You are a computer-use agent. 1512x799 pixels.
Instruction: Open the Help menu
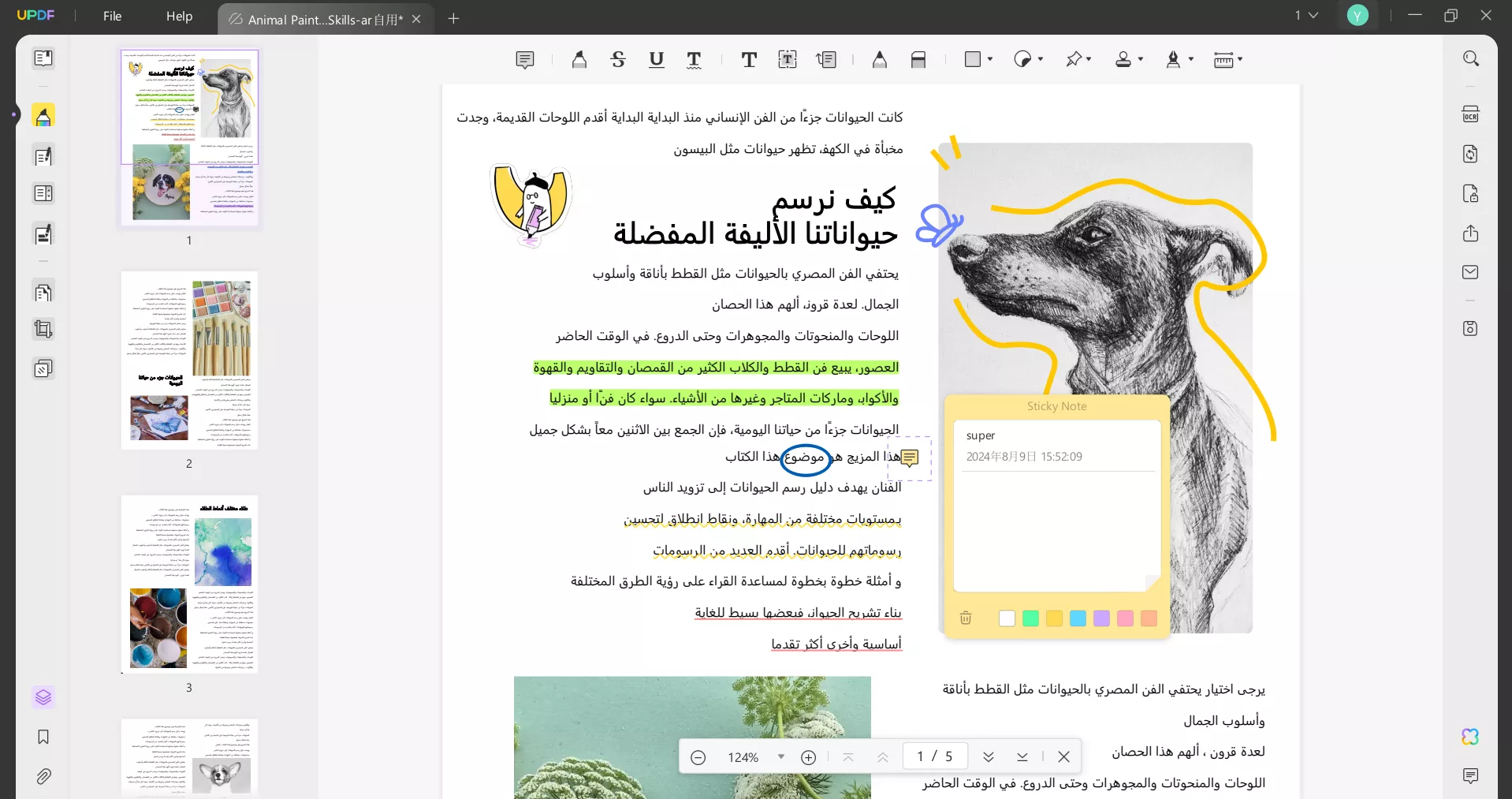(x=179, y=16)
